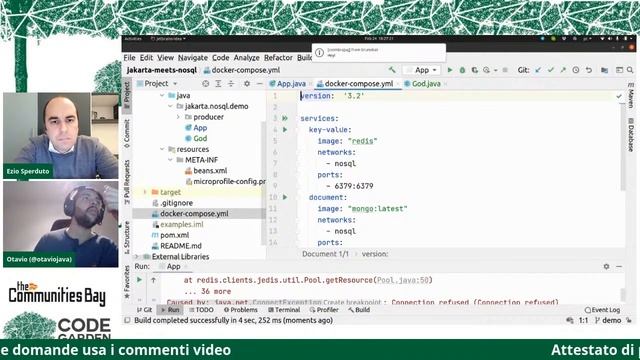This screenshot has width=640, height=360.
Task: Click the Profiler run icon in toolbar
Action: click(x=486, y=70)
